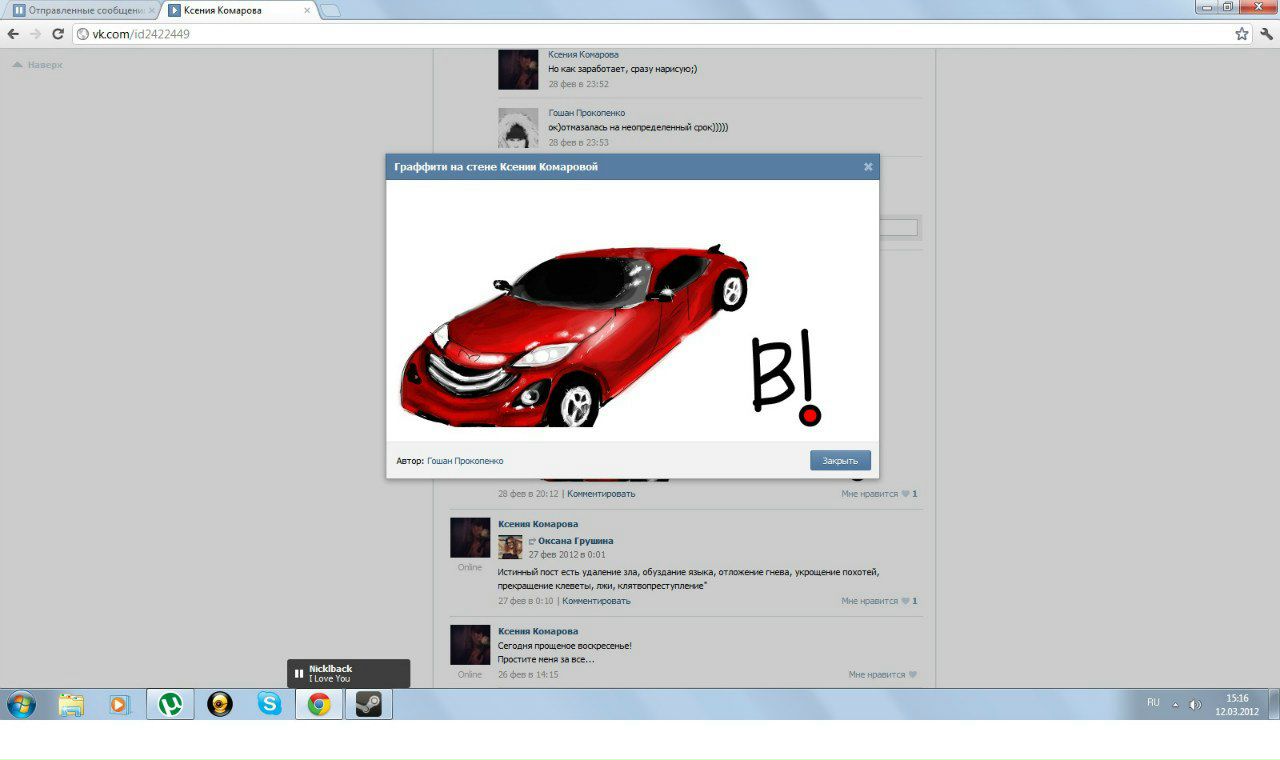Open Chrome wrench settings menu
Image resolution: width=1280 pixels, height=760 pixels.
[1266, 34]
